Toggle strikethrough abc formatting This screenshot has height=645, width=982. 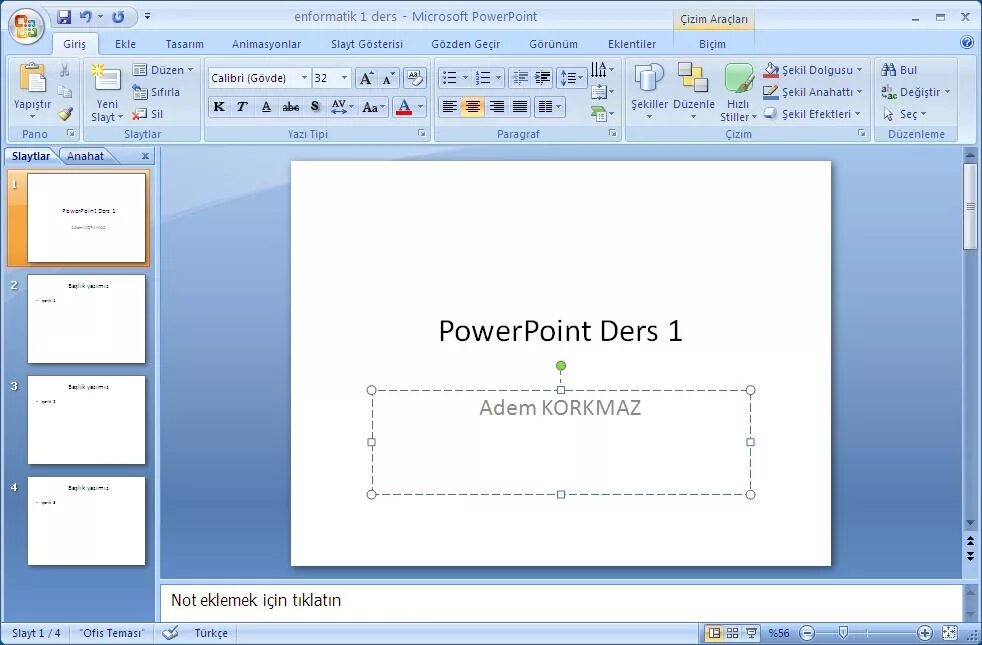(x=291, y=107)
